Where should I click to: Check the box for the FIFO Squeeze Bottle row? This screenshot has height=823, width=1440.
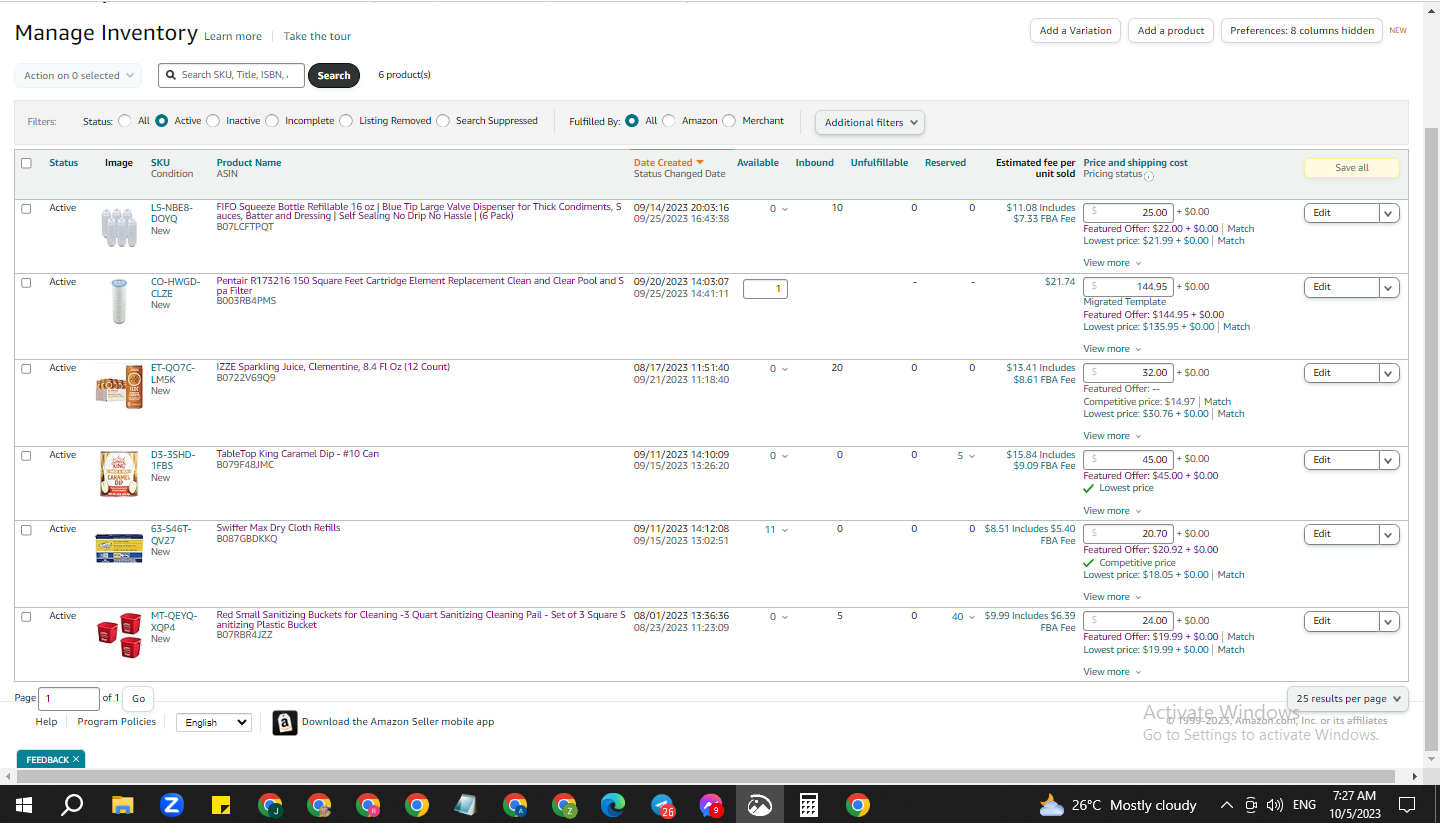tap(26, 209)
